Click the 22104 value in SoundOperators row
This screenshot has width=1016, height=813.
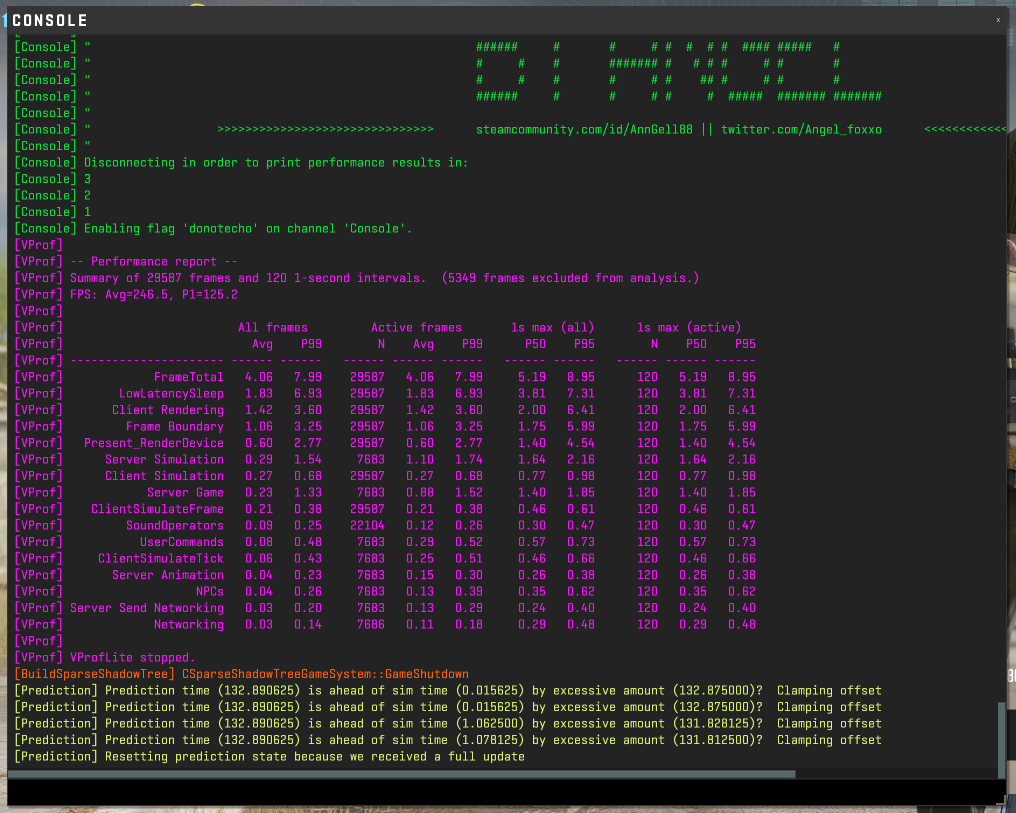point(367,525)
